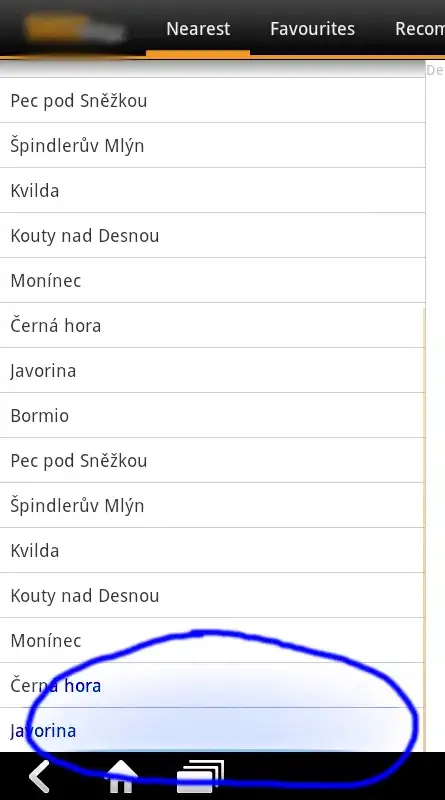Open Javorina listed just above Bormio
This screenshot has height=800, width=445.
(x=212, y=370)
